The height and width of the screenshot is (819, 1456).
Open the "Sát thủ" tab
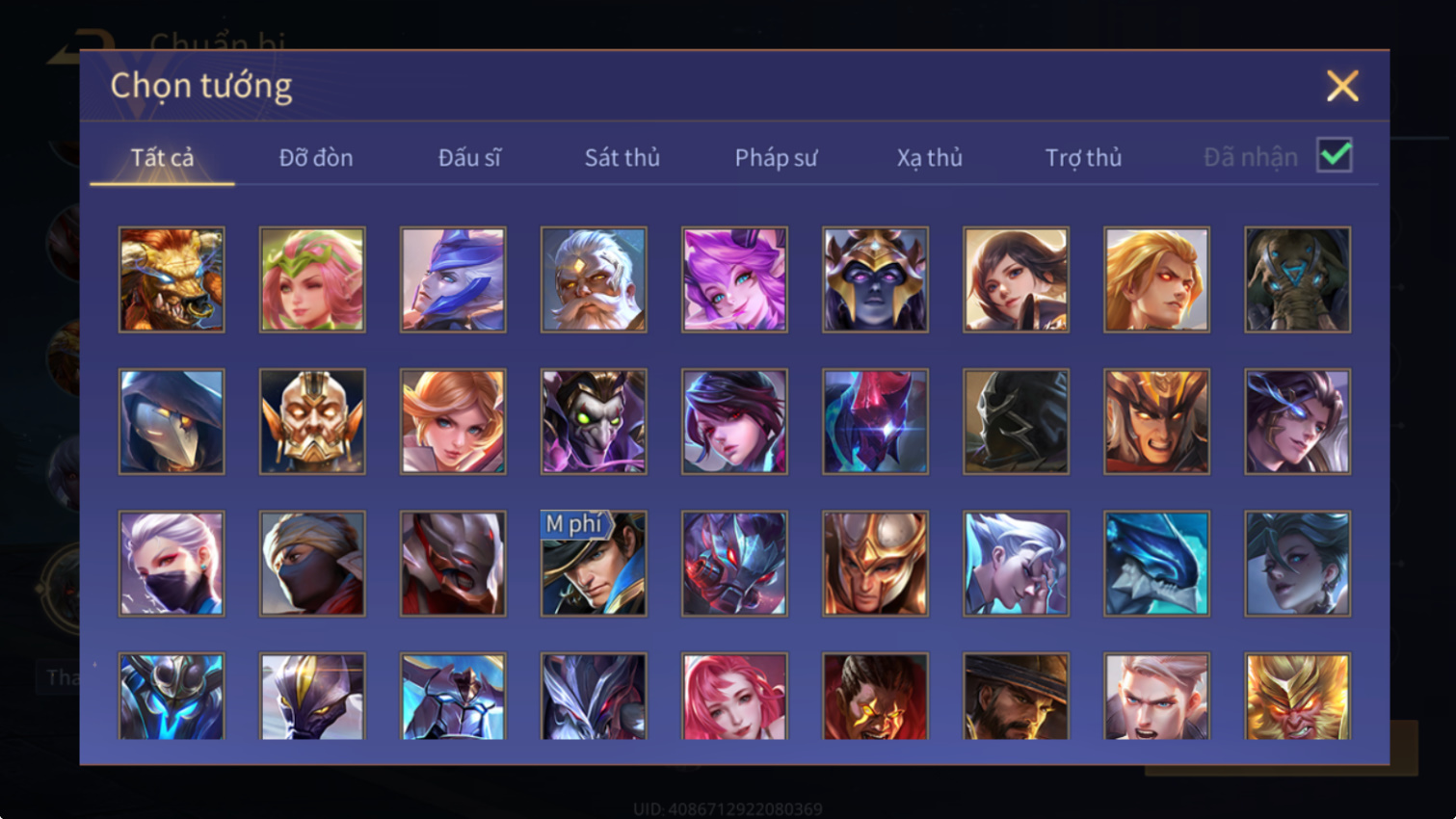pyautogui.click(x=622, y=157)
